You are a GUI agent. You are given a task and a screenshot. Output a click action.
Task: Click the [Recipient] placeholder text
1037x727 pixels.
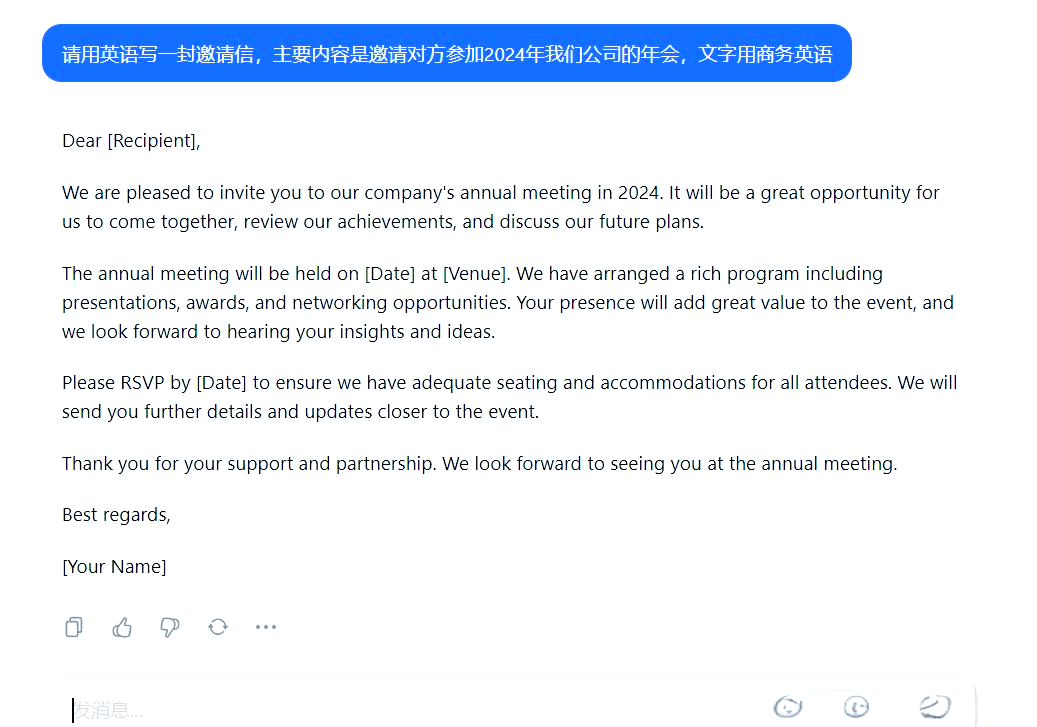151,141
